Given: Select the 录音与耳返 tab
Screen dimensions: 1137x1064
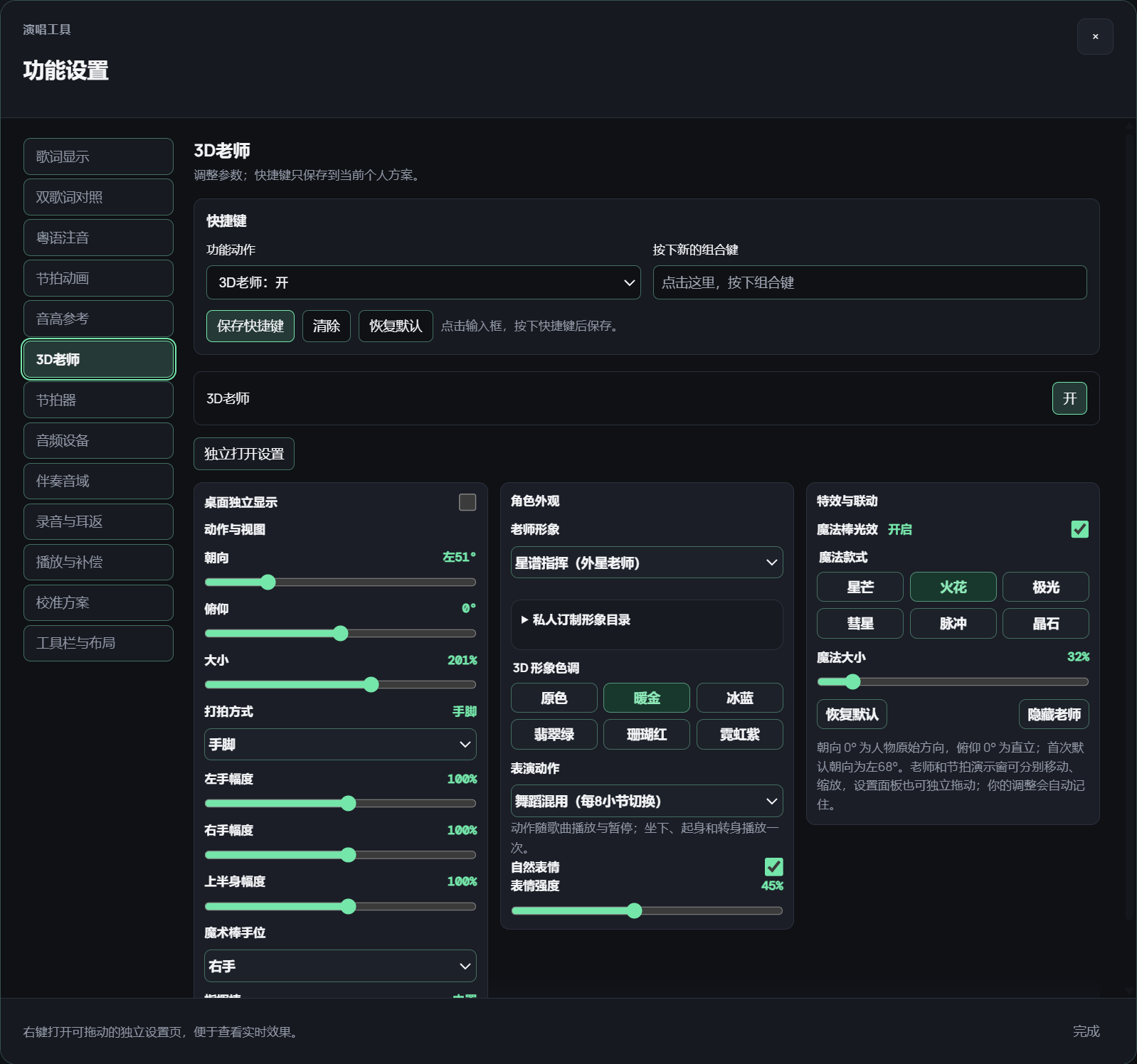Looking at the screenshot, I should (98, 521).
